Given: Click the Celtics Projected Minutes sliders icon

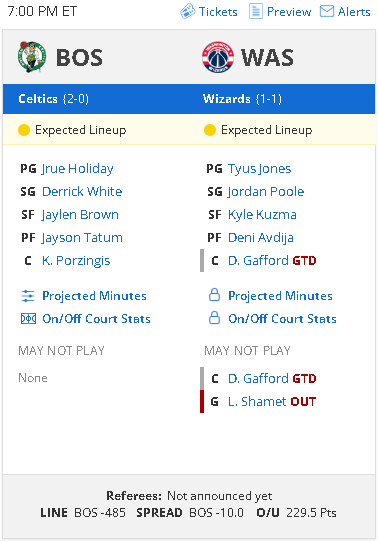Looking at the screenshot, I should coord(28,296).
